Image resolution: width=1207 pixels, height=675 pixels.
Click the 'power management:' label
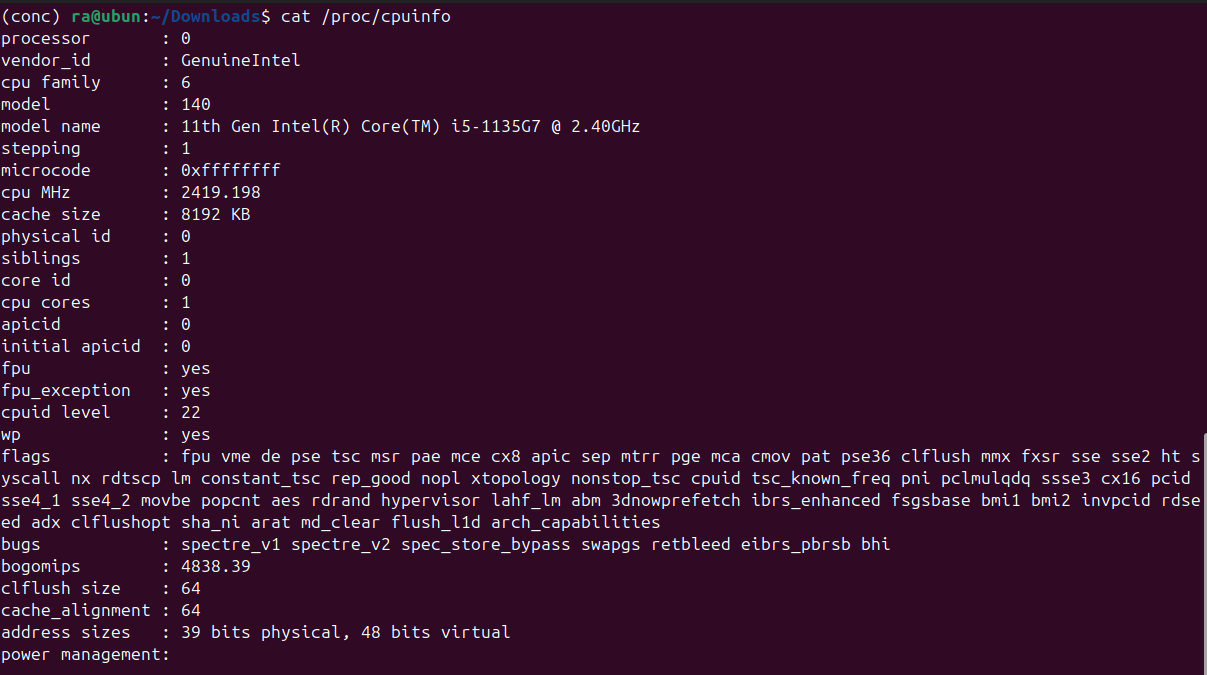(85, 654)
